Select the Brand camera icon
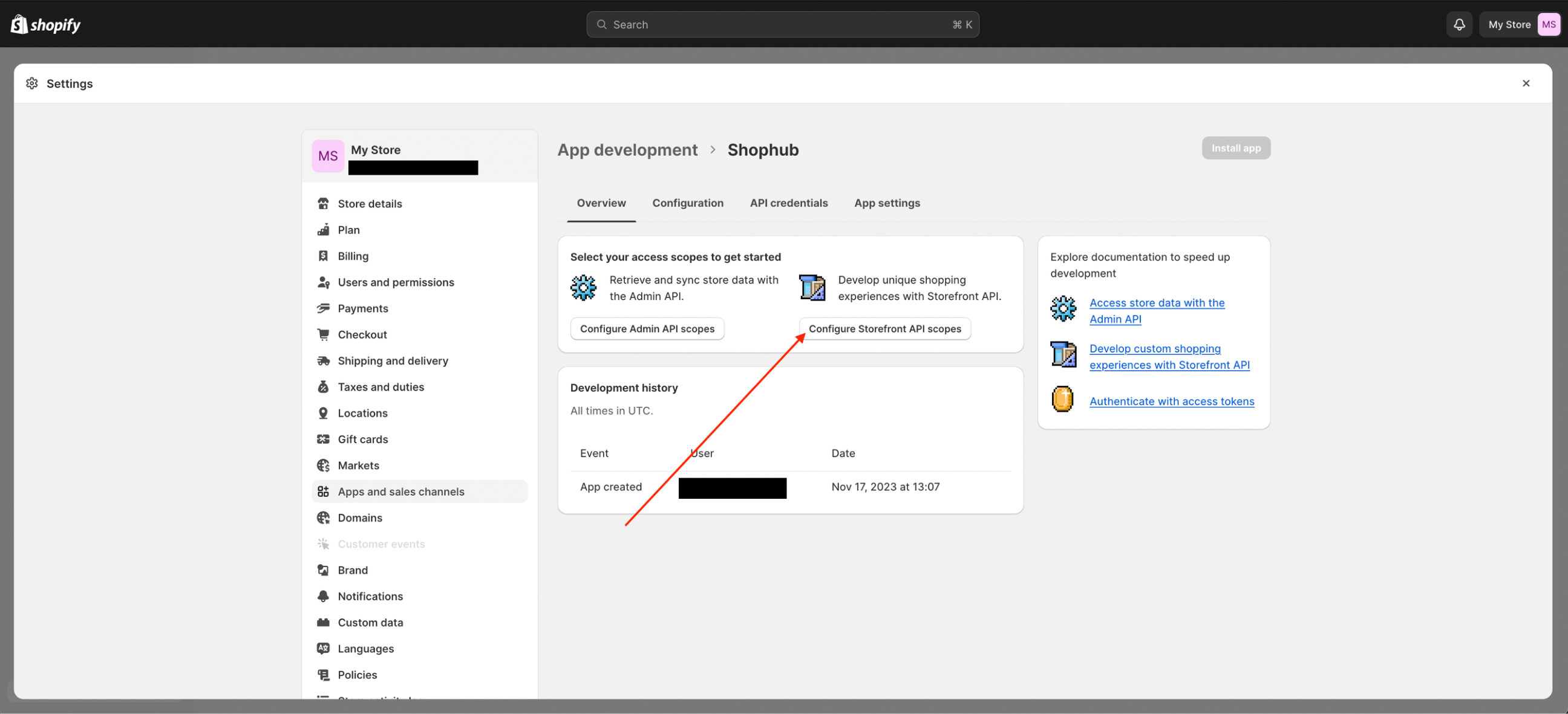The image size is (1568, 714). pyautogui.click(x=324, y=570)
